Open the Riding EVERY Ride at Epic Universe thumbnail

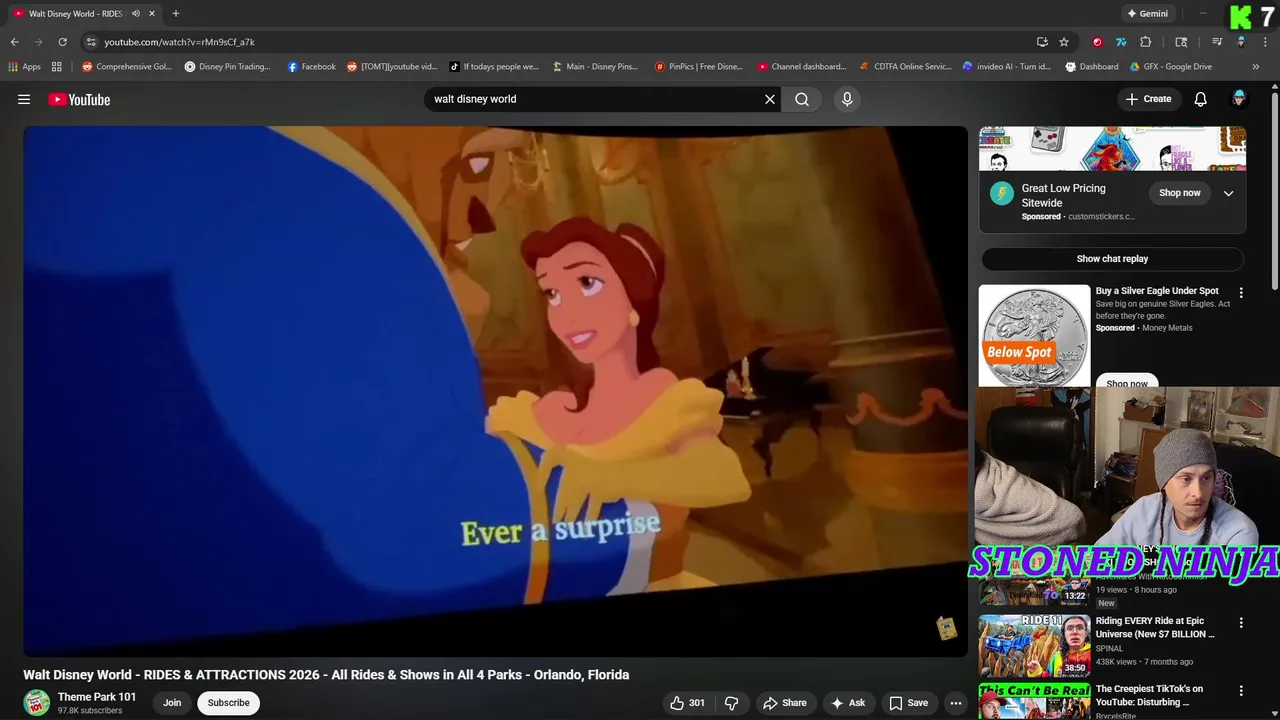(1034, 645)
